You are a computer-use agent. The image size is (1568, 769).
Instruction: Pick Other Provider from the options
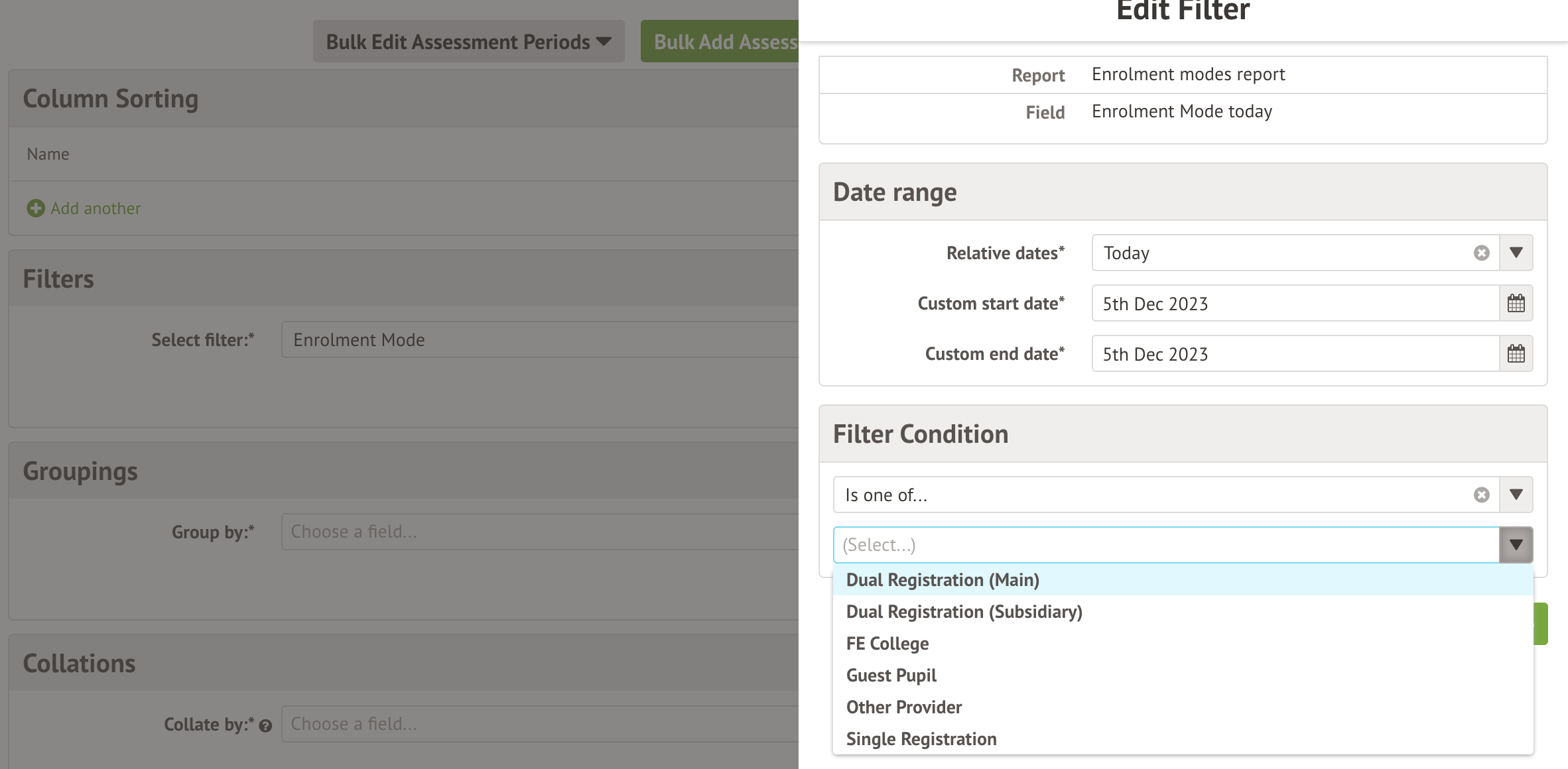(903, 707)
